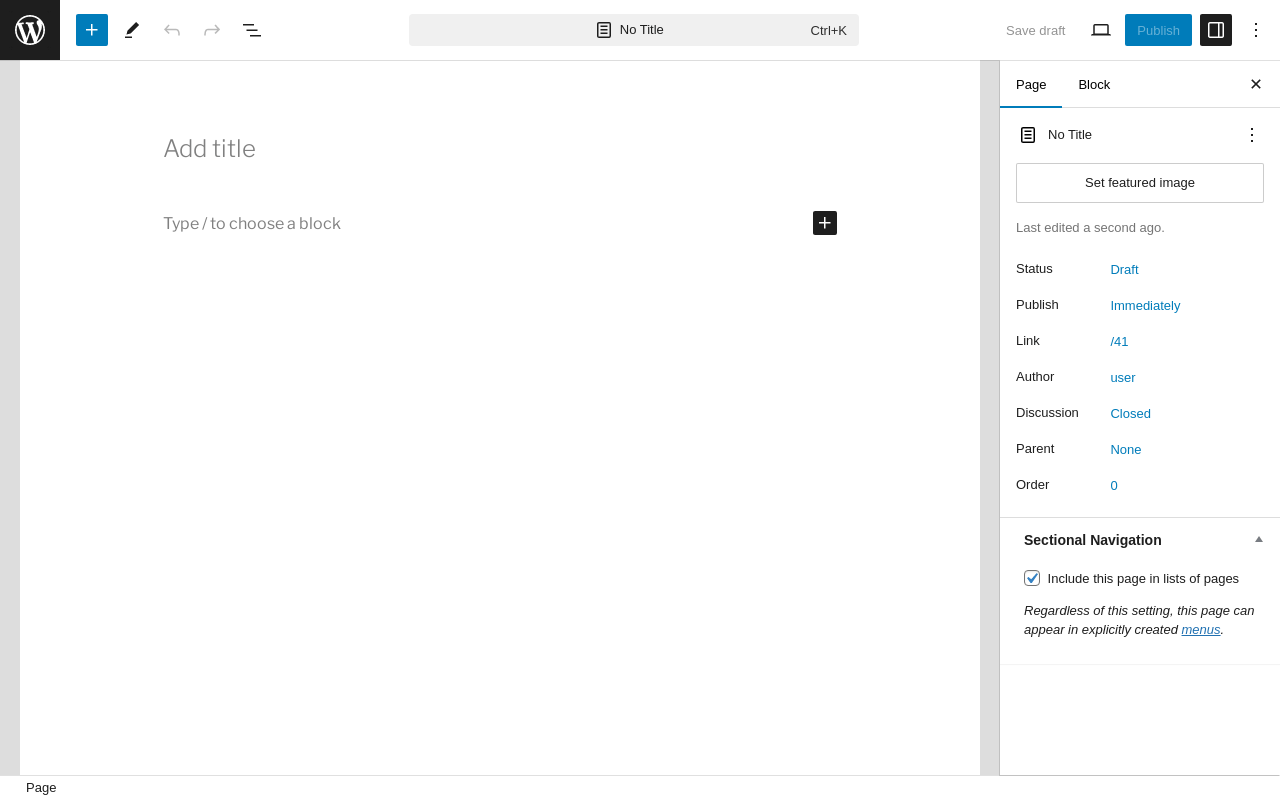Click the 'Last edited a second ago.' text
Screen dimensions: 1280x800
pos(1090,228)
